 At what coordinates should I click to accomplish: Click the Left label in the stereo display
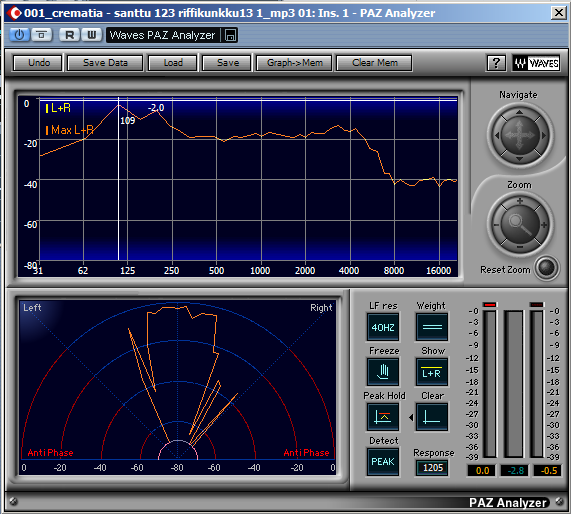click(32, 308)
